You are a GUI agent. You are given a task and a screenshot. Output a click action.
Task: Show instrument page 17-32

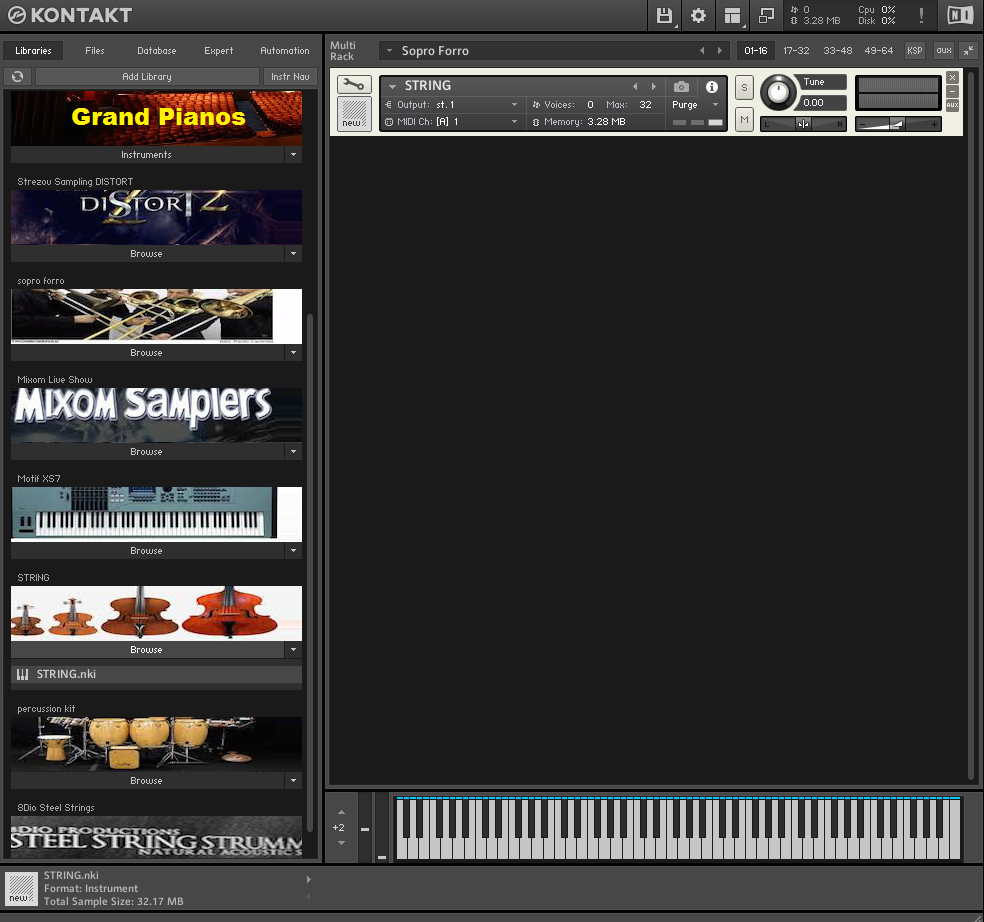(x=796, y=51)
